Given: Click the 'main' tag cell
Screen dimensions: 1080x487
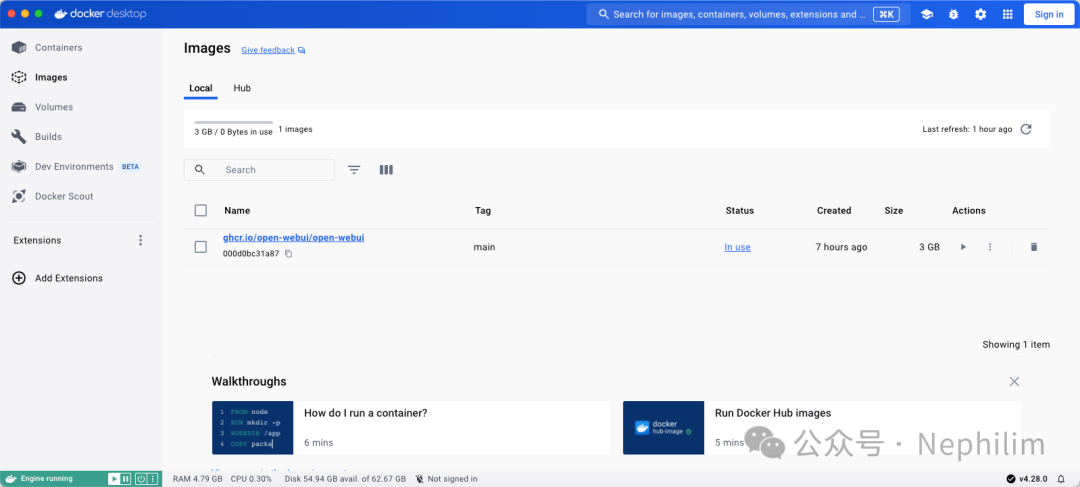Looking at the screenshot, I should pos(484,247).
